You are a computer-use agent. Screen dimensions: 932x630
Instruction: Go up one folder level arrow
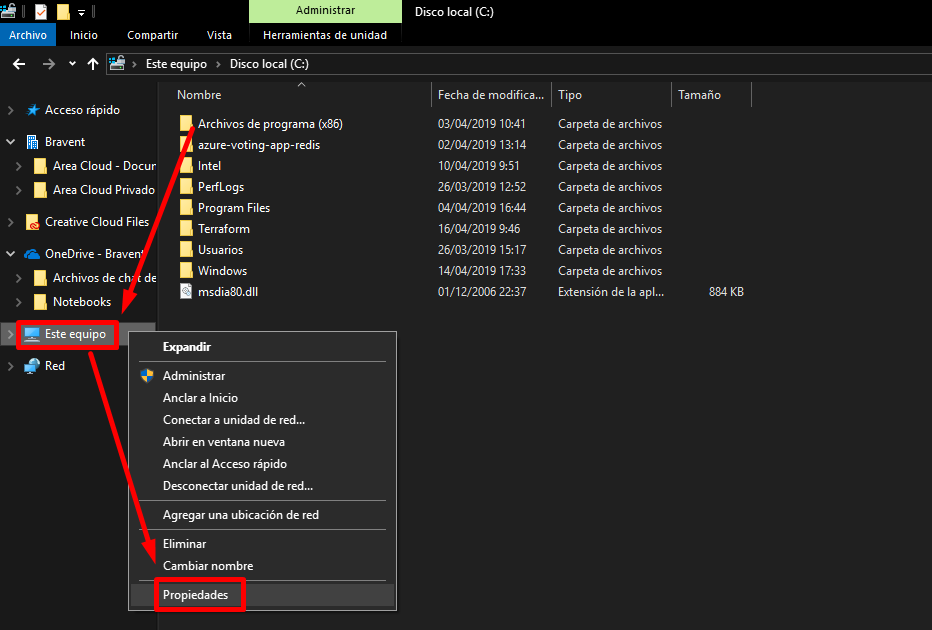pos(93,64)
